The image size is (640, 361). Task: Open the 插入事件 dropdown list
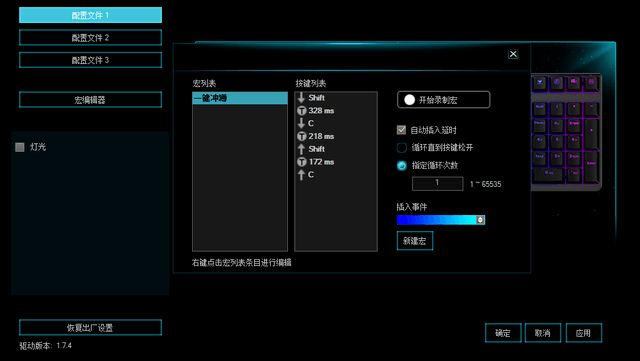click(440, 220)
